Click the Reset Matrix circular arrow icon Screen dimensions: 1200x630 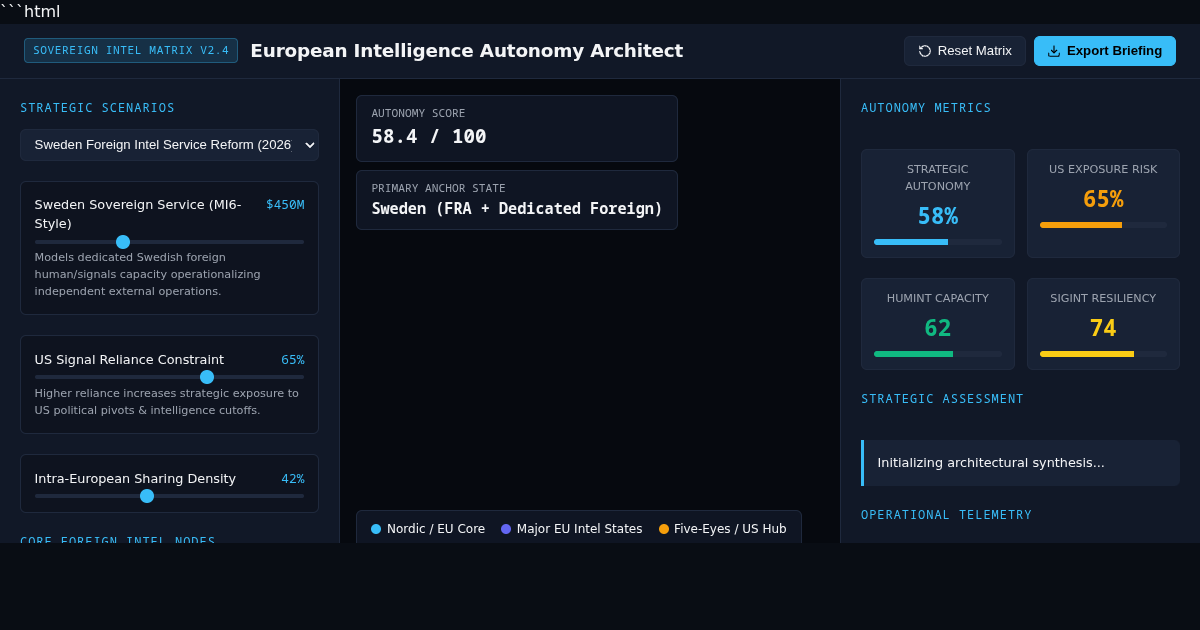tap(925, 51)
